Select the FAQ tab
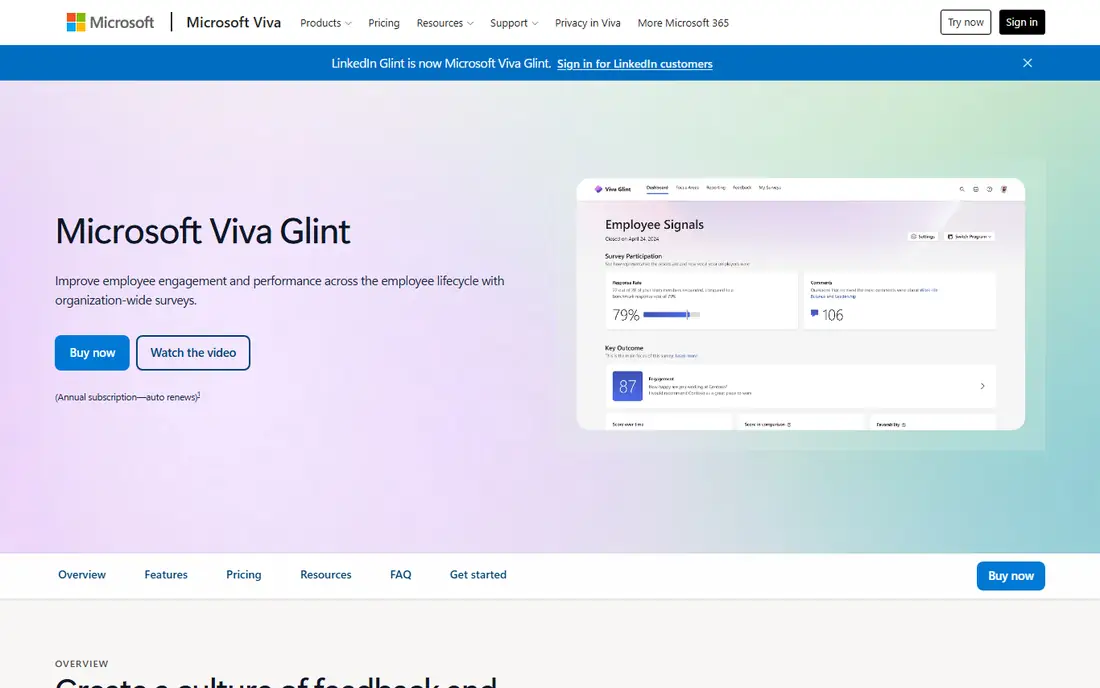 (x=401, y=574)
